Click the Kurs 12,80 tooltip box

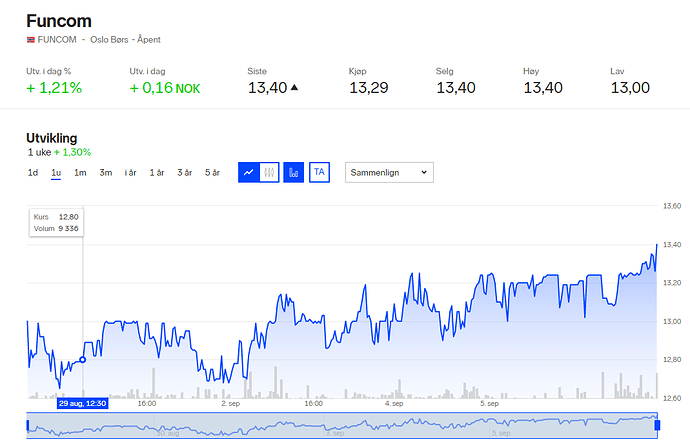[56, 223]
